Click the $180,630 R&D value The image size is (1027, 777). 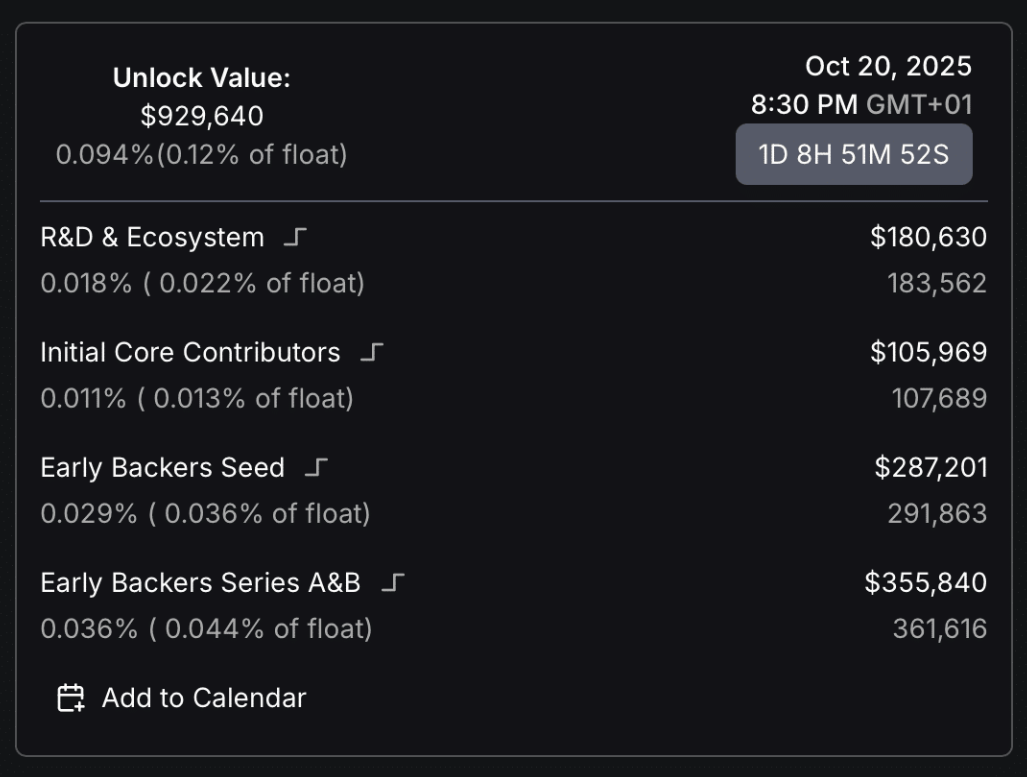pos(928,238)
